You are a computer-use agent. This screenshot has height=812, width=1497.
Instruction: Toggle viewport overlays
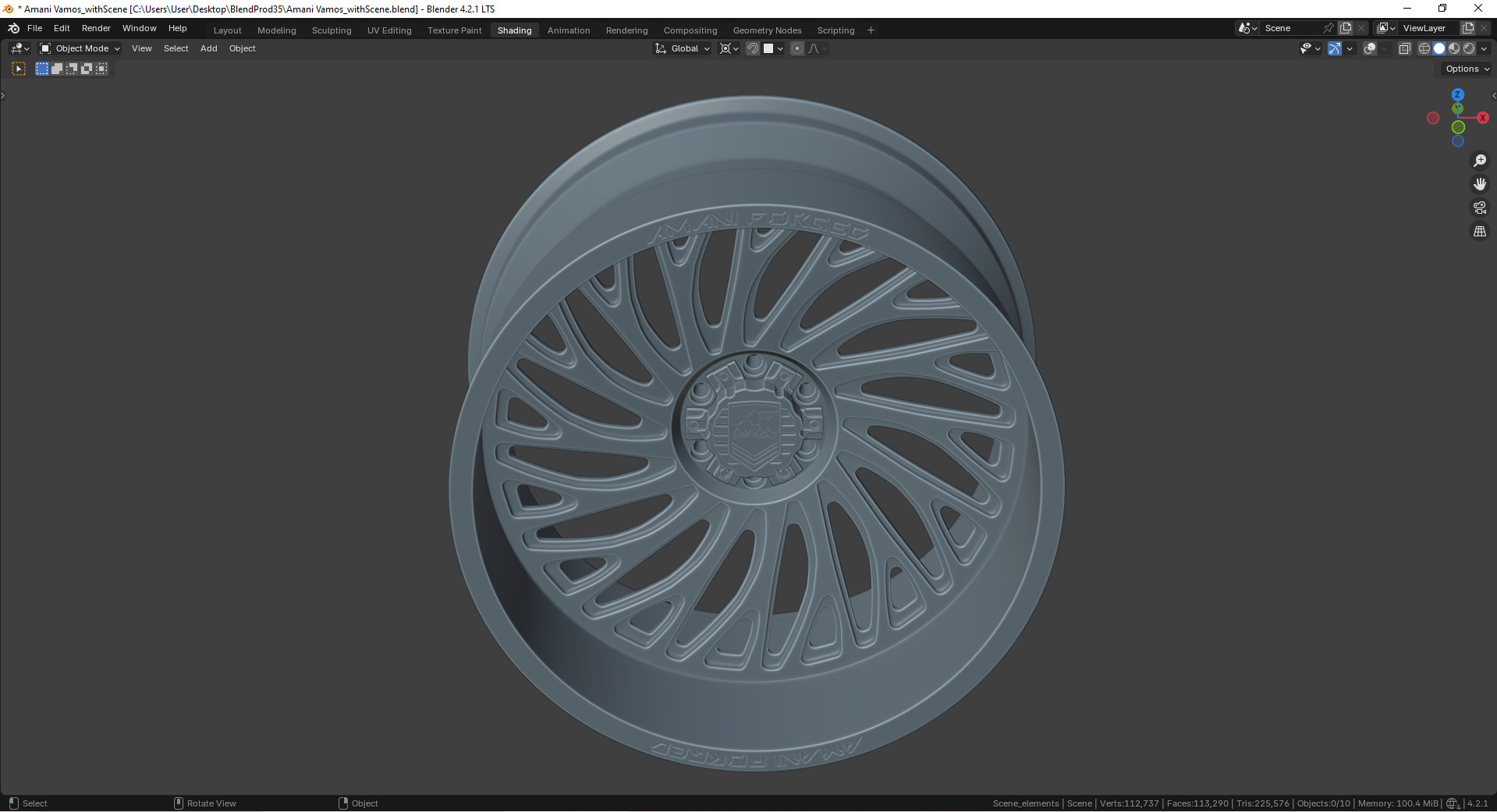[1370, 48]
